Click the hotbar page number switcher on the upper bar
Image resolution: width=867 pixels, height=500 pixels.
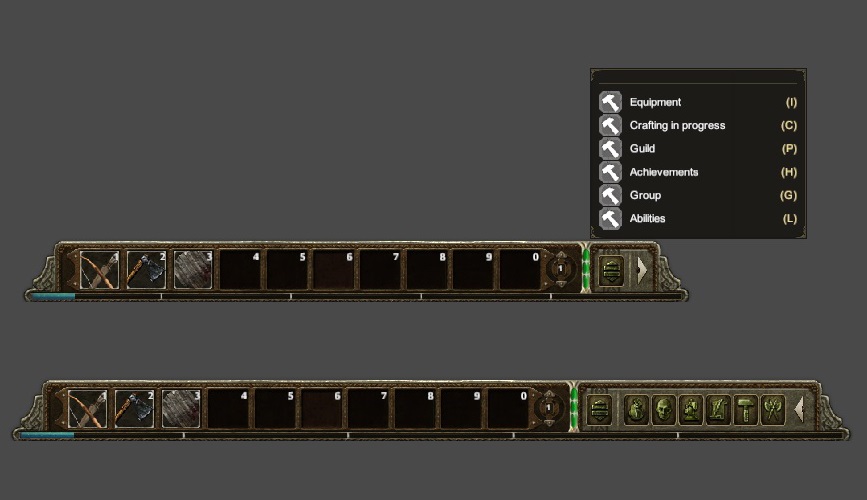560,269
